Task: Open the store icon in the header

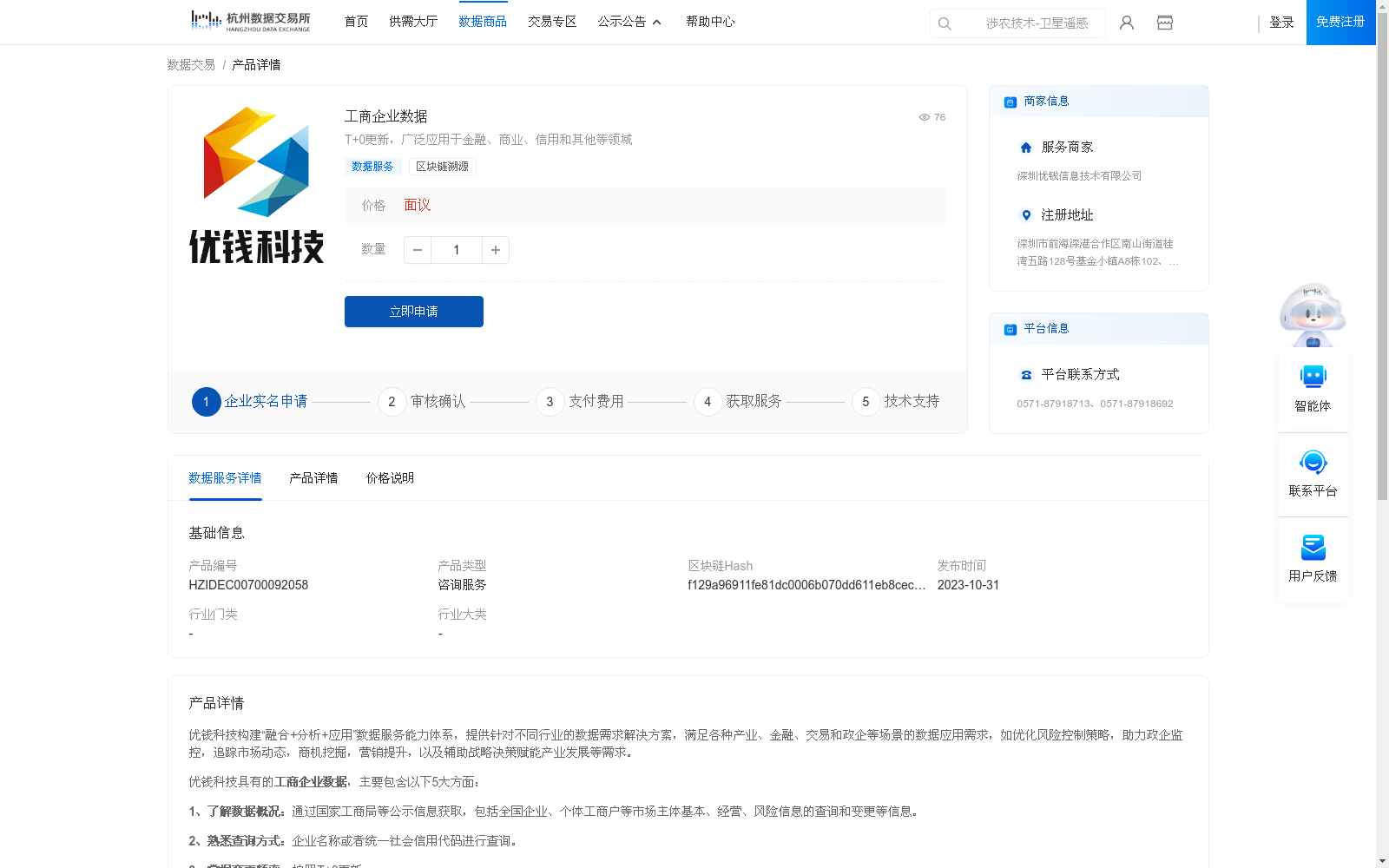Action: click(x=1165, y=23)
